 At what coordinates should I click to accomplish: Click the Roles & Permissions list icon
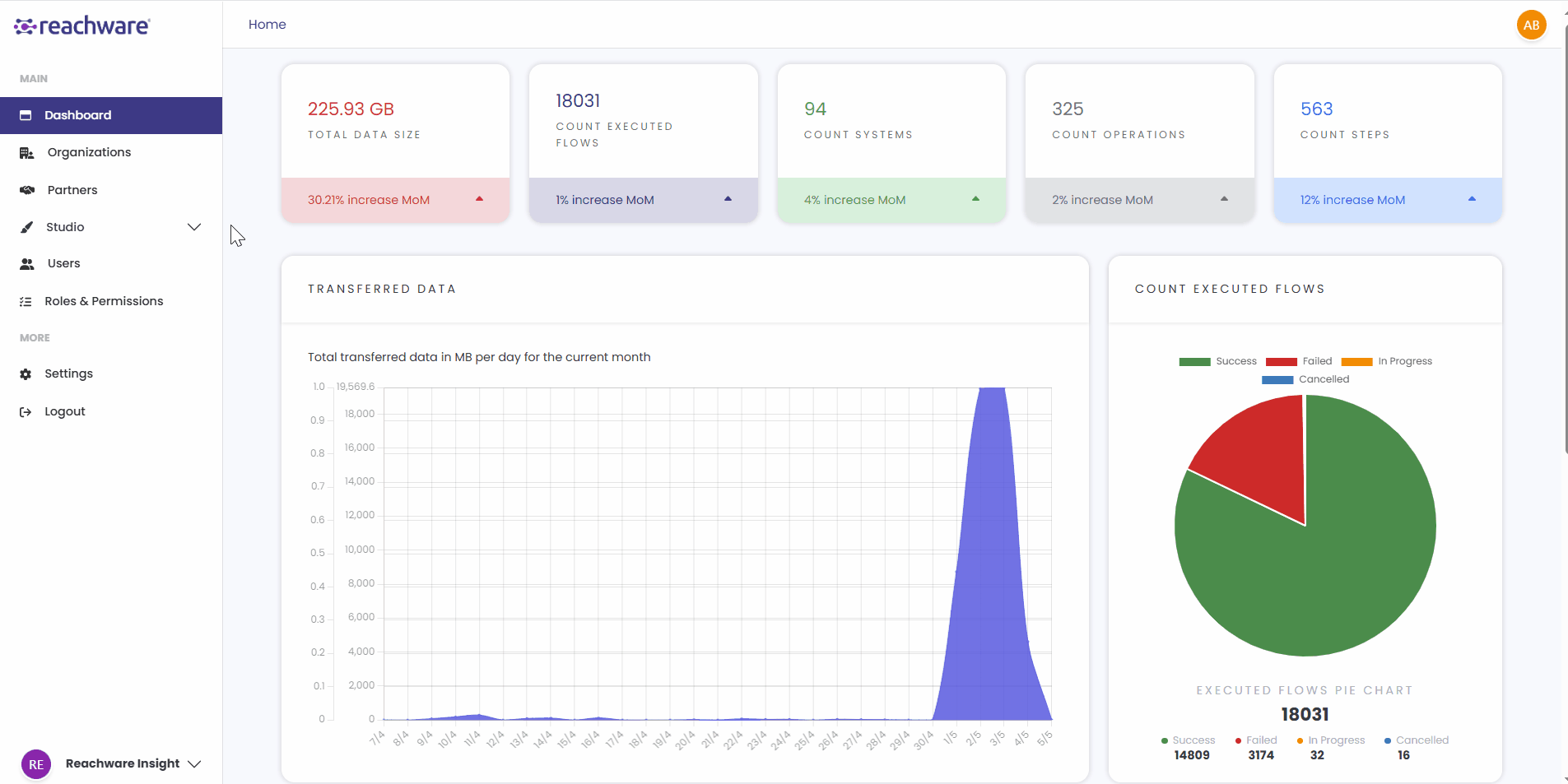[26, 302]
